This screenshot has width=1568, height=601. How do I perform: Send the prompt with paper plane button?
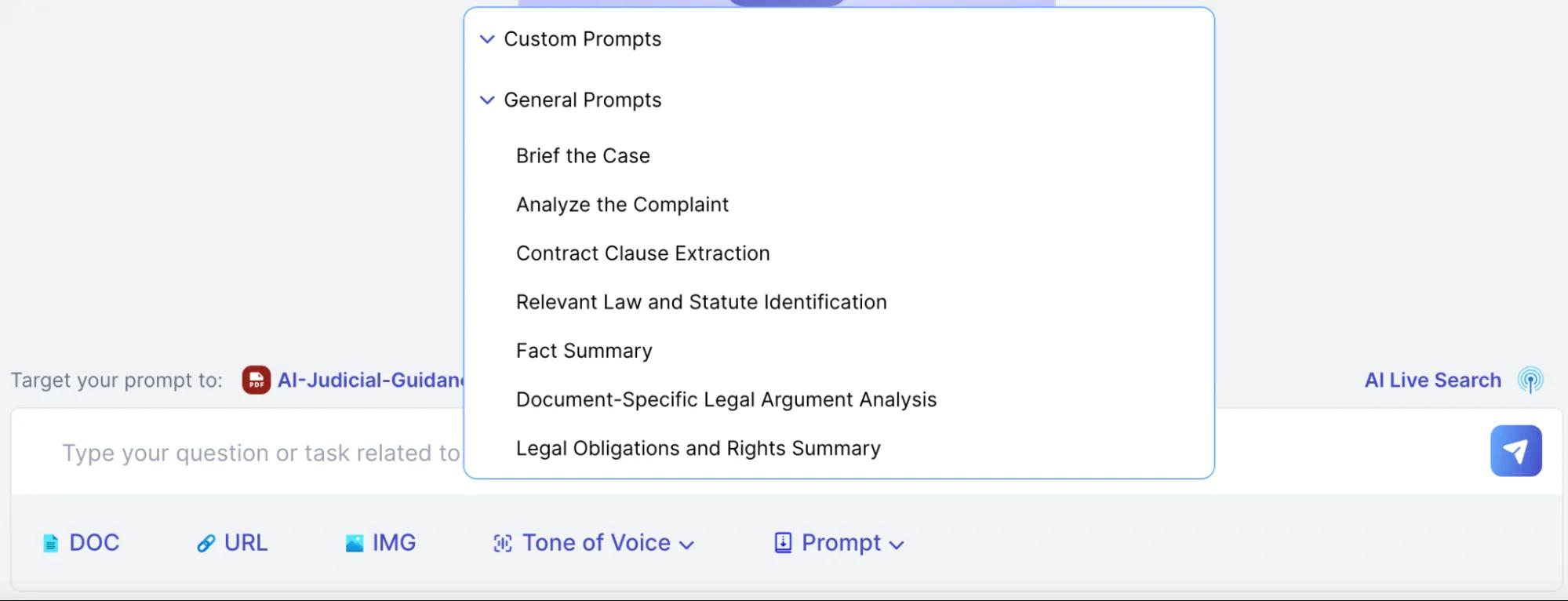coord(1515,451)
